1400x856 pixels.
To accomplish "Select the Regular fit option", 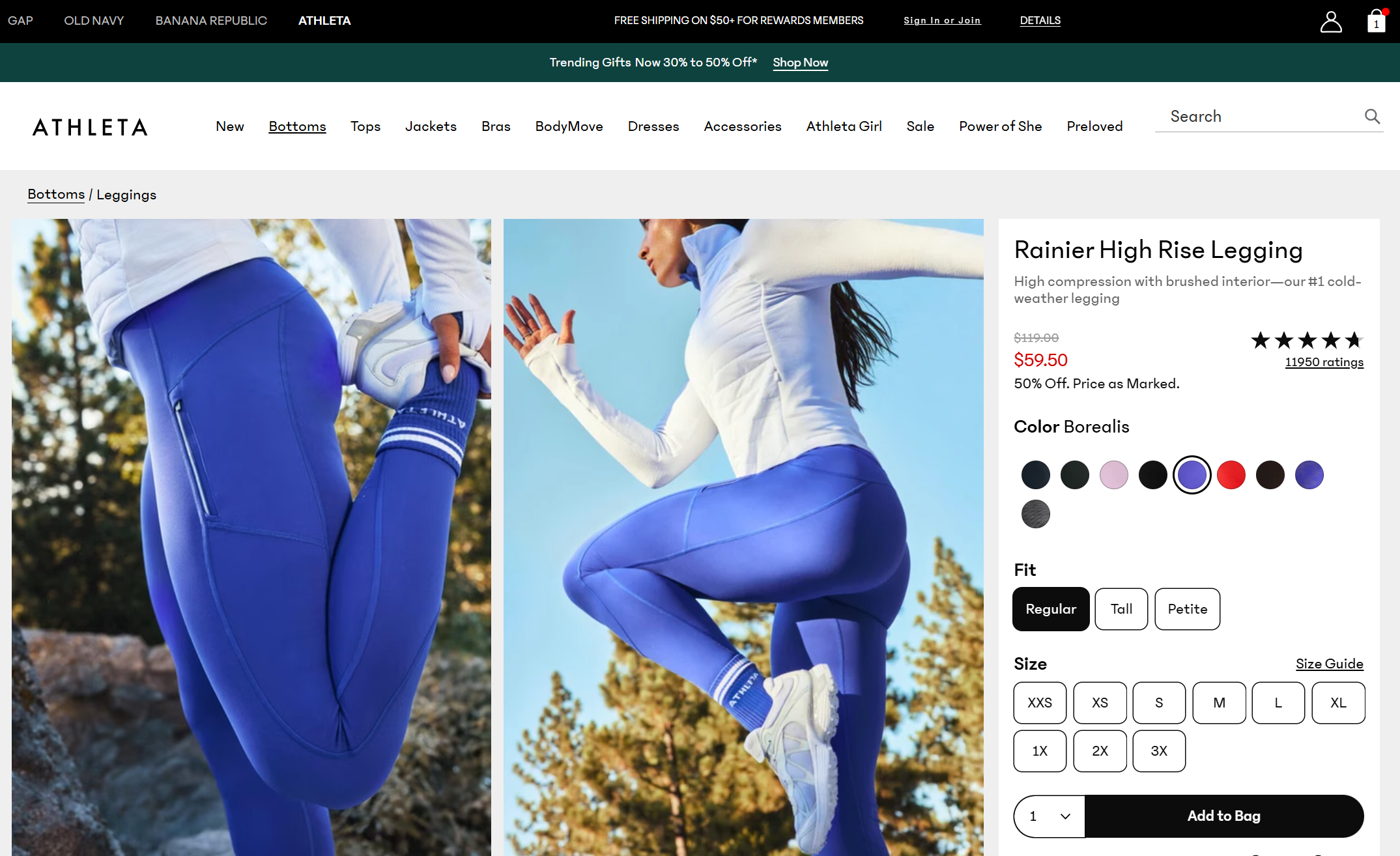I will tap(1050, 609).
